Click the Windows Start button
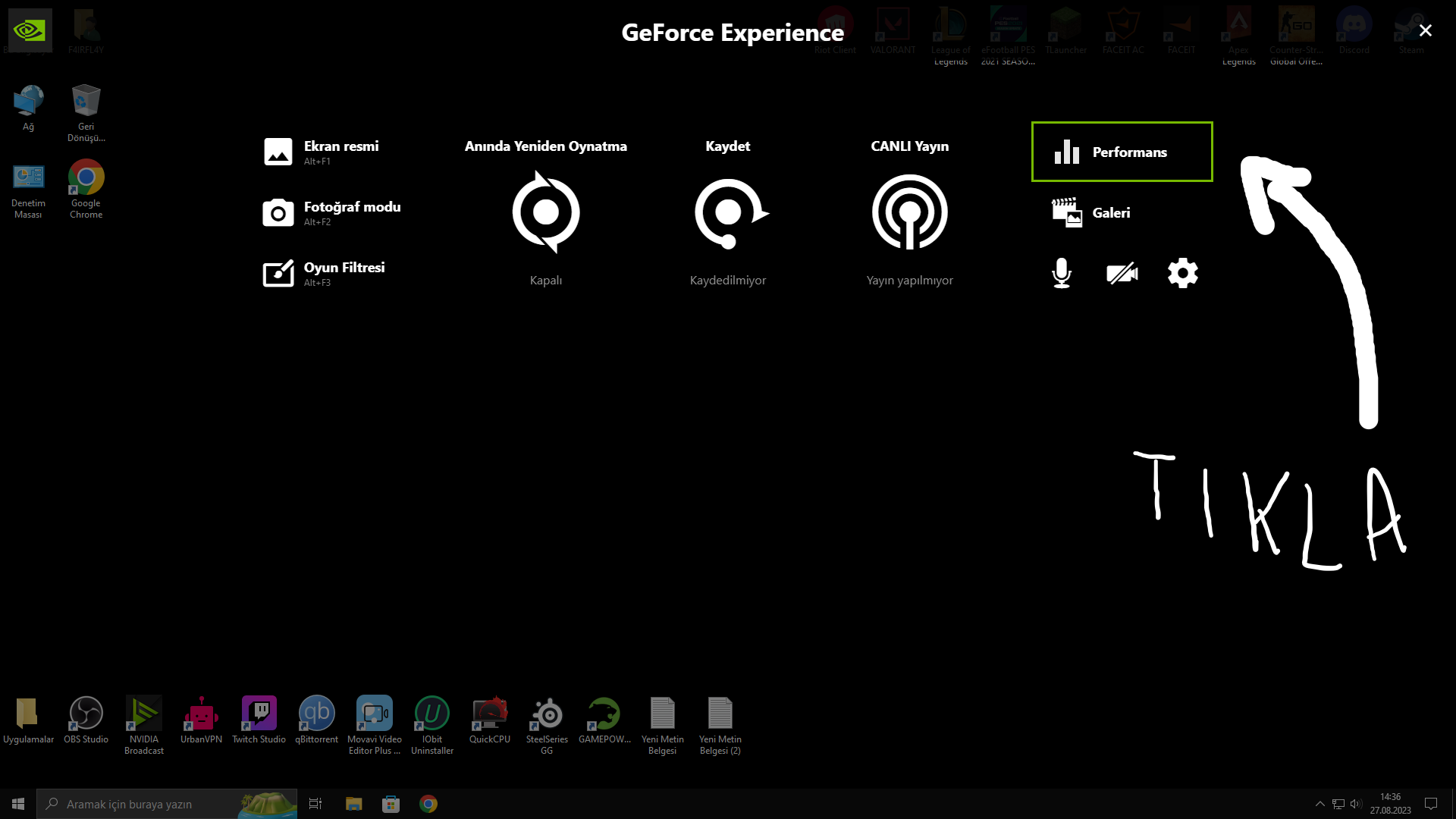1456x819 pixels. [18, 804]
